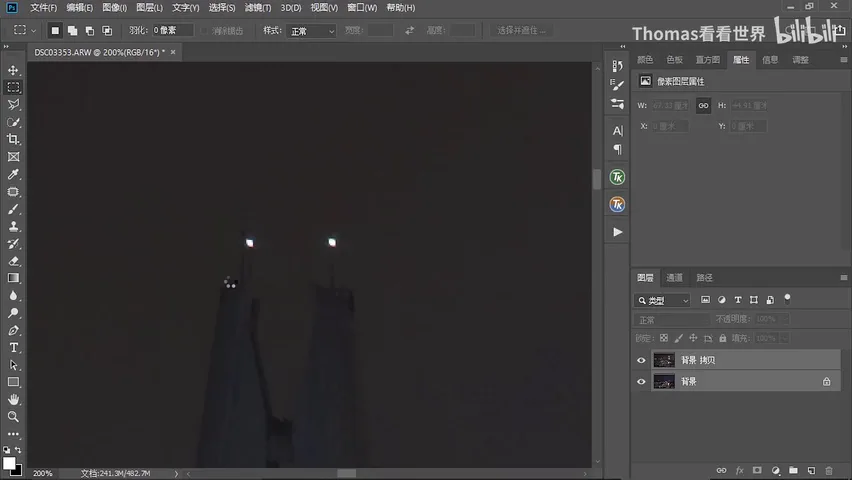Open the orange TK panel icon
The width and height of the screenshot is (852, 480).
coord(617,204)
